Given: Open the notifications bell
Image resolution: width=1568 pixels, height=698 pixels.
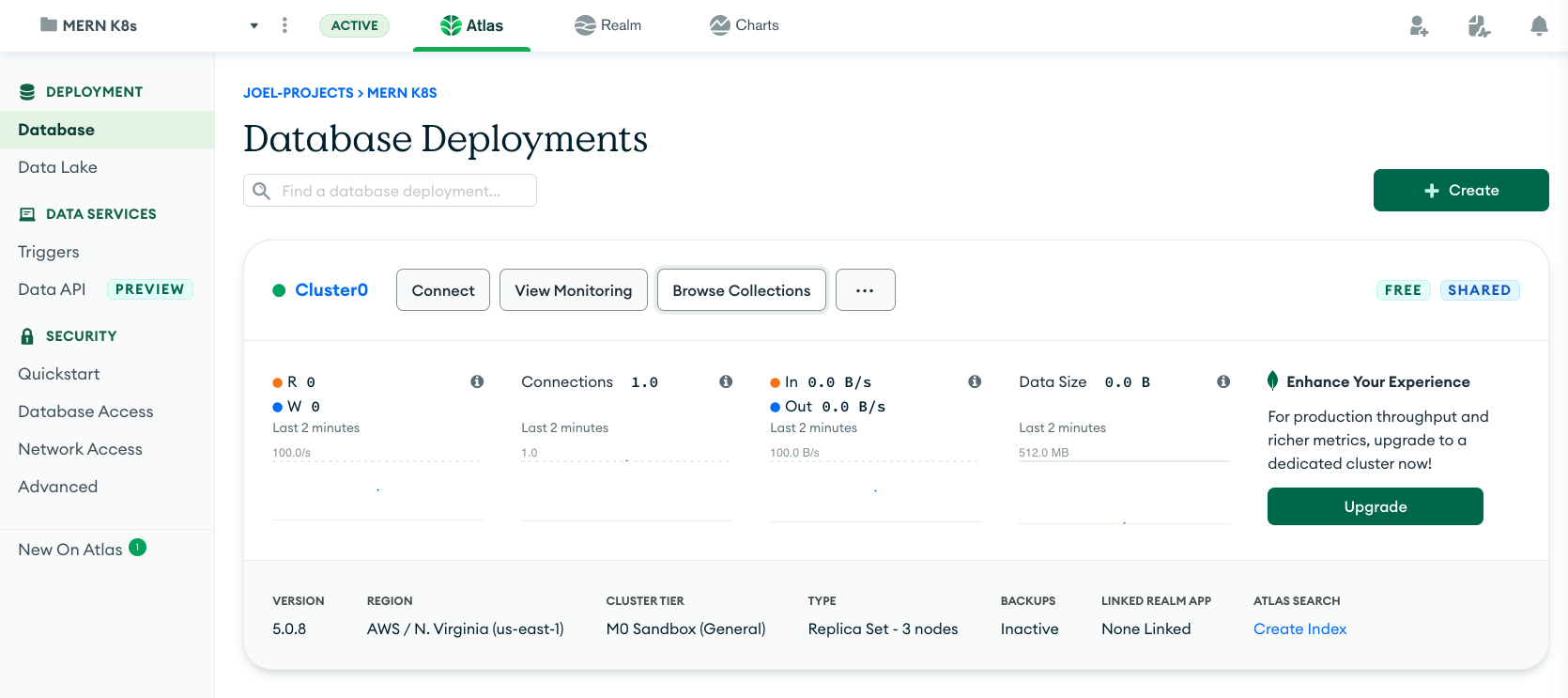Looking at the screenshot, I should click(1539, 25).
